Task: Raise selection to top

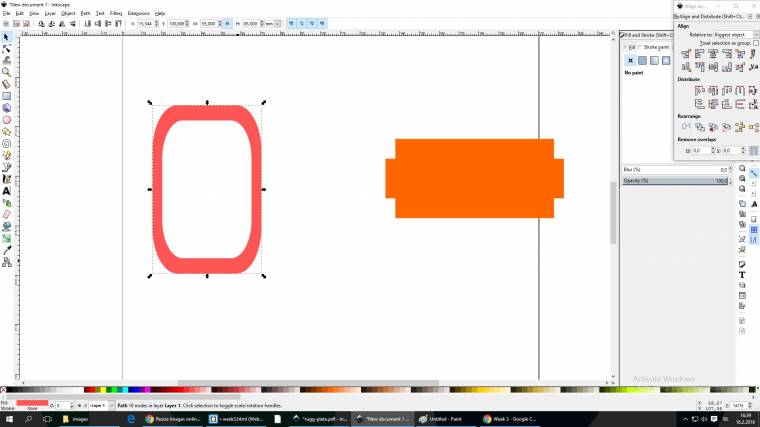Action: (118, 23)
